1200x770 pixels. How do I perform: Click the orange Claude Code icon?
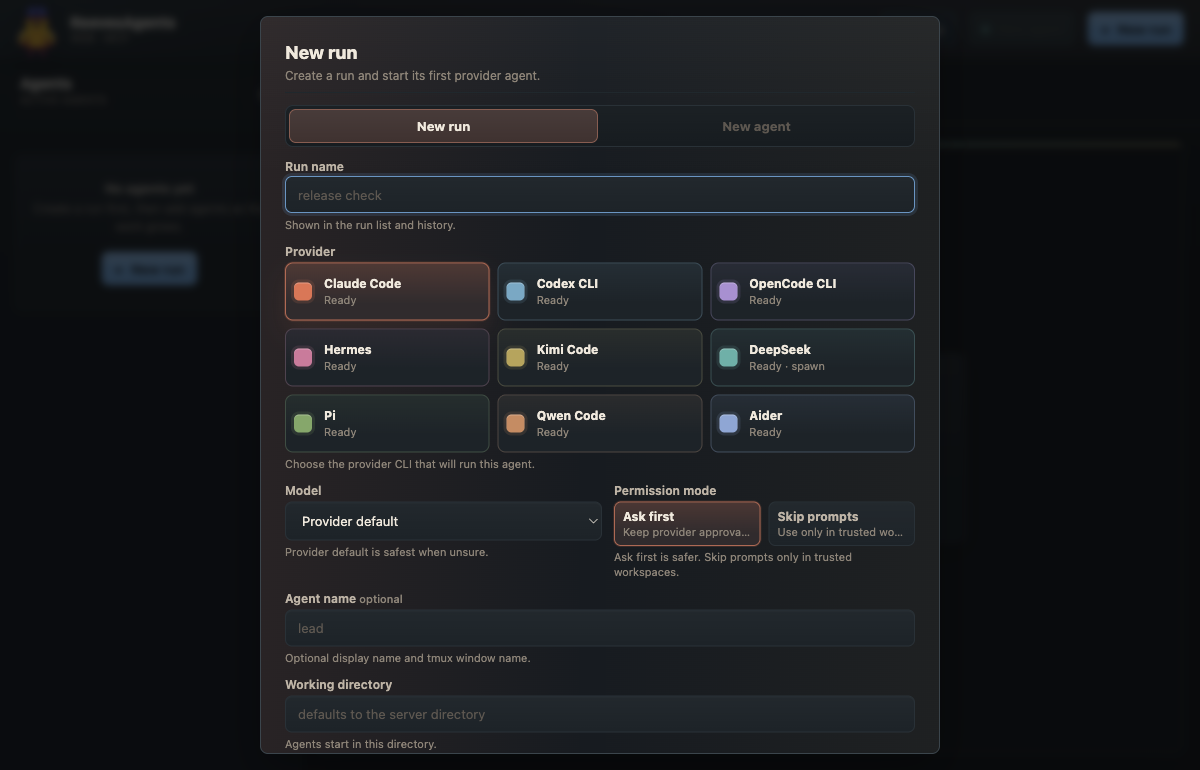303,291
